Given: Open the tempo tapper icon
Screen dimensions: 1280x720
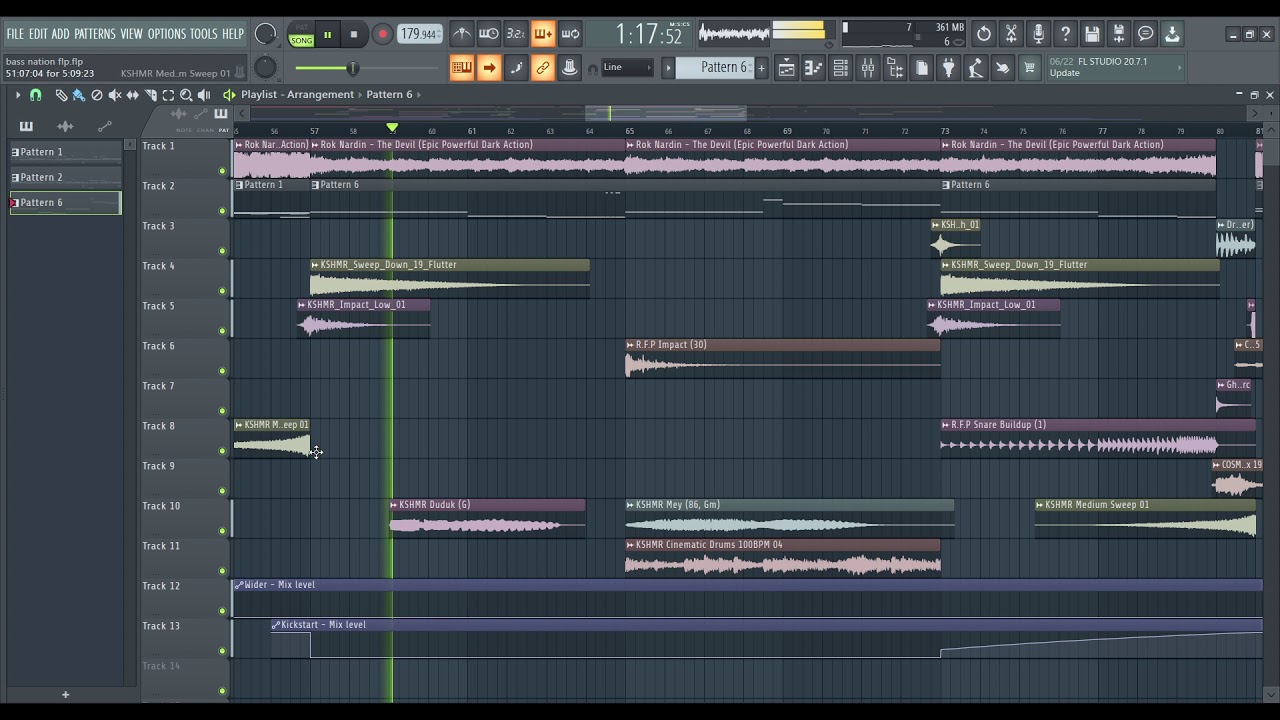Looking at the screenshot, I should pyautogui.click(x=975, y=68).
